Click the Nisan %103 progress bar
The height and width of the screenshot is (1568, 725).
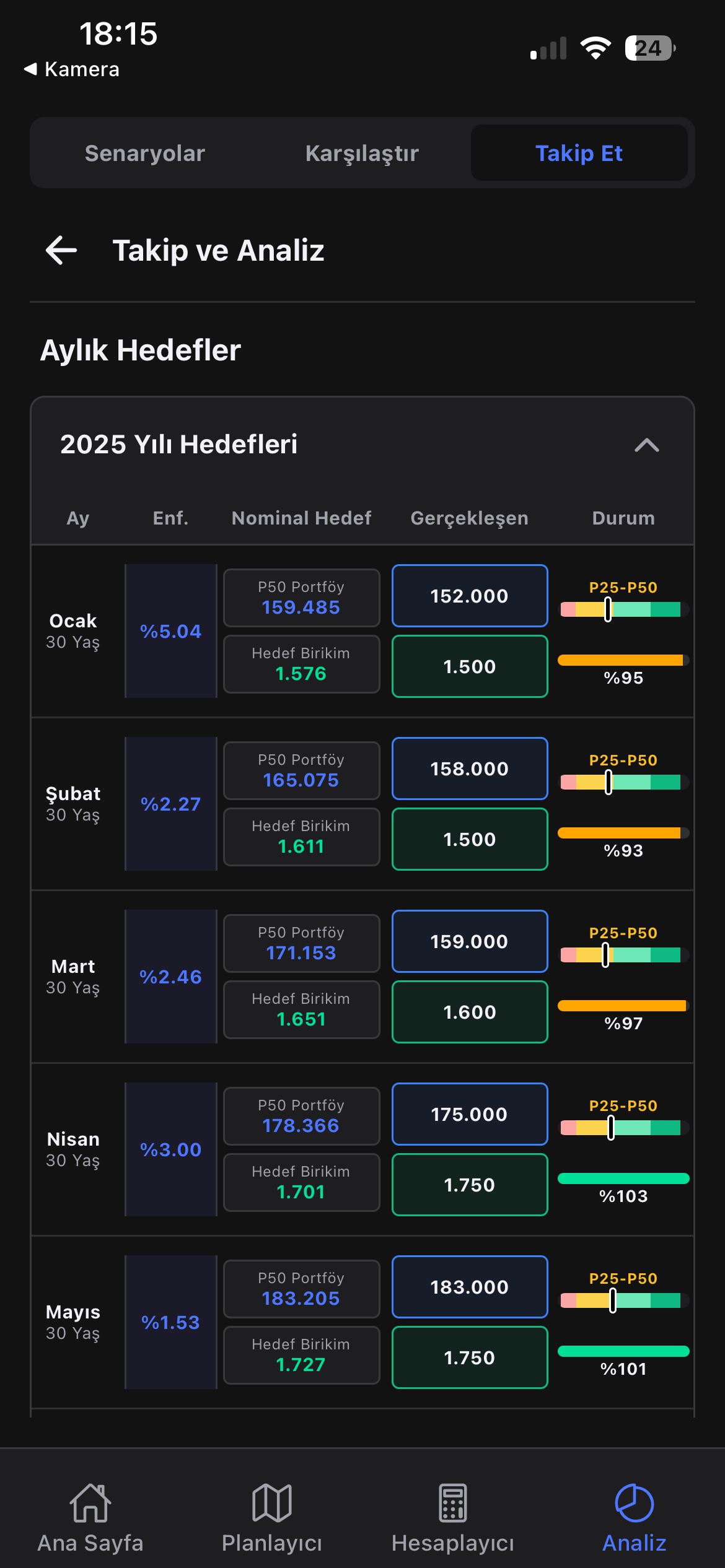pyautogui.click(x=623, y=1178)
